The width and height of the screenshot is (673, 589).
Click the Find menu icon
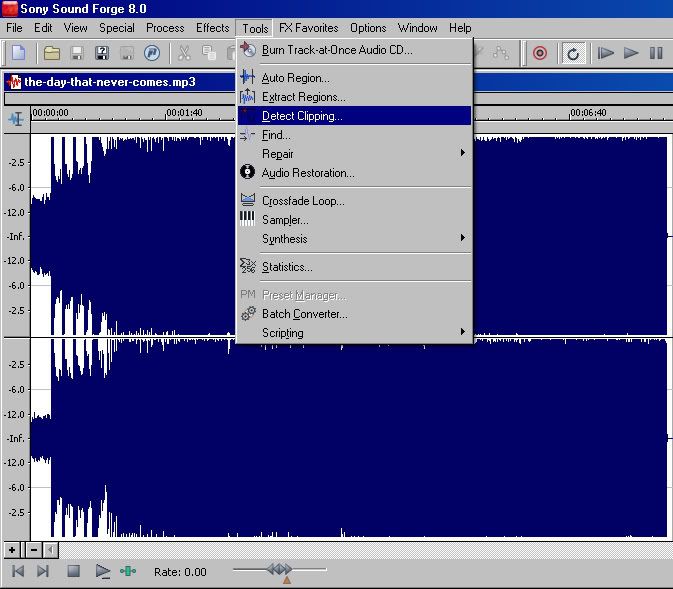coord(247,135)
